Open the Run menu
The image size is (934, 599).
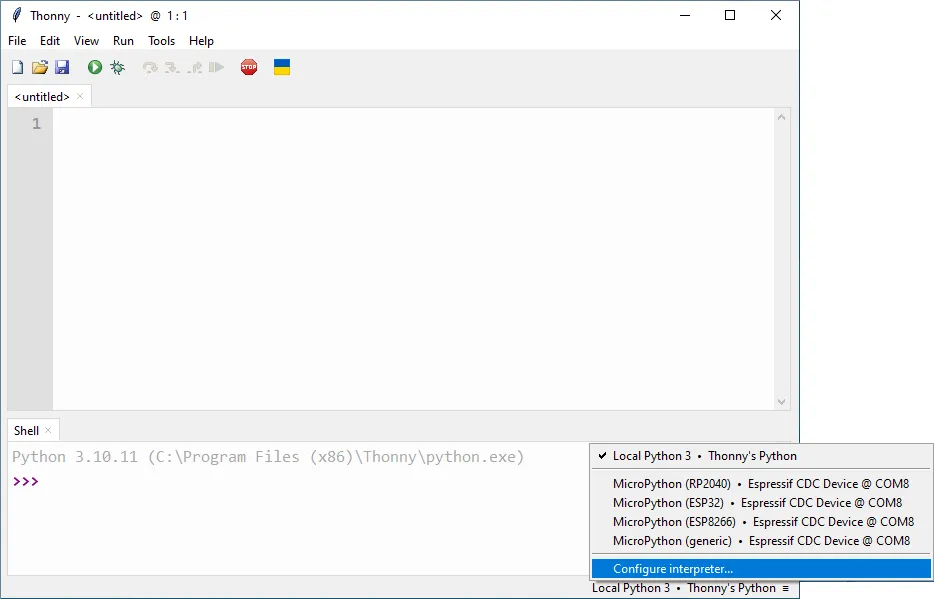(123, 41)
